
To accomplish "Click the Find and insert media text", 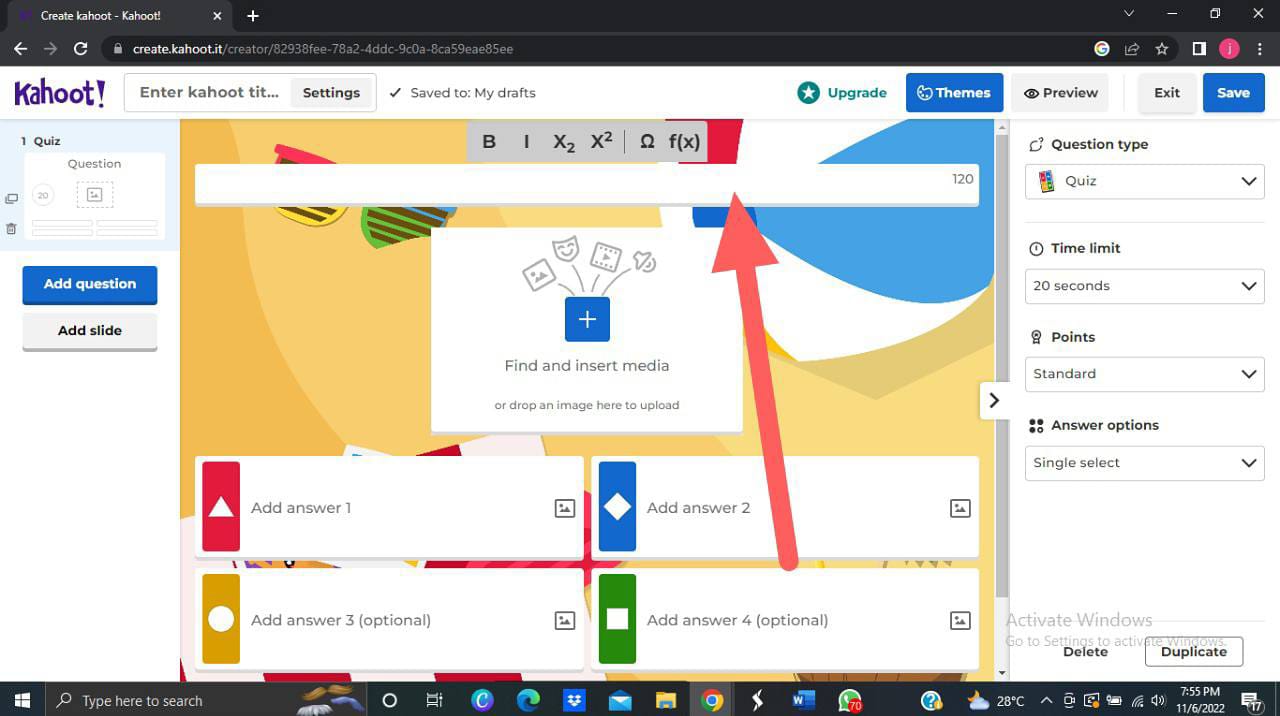I will pyautogui.click(x=587, y=366).
